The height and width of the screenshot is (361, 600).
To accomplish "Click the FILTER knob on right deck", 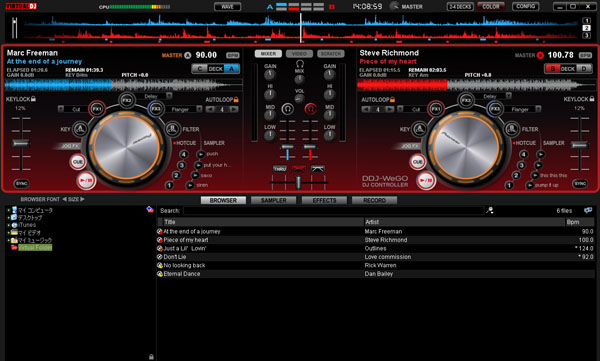I will pyautogui.click(x=512, y=129).
